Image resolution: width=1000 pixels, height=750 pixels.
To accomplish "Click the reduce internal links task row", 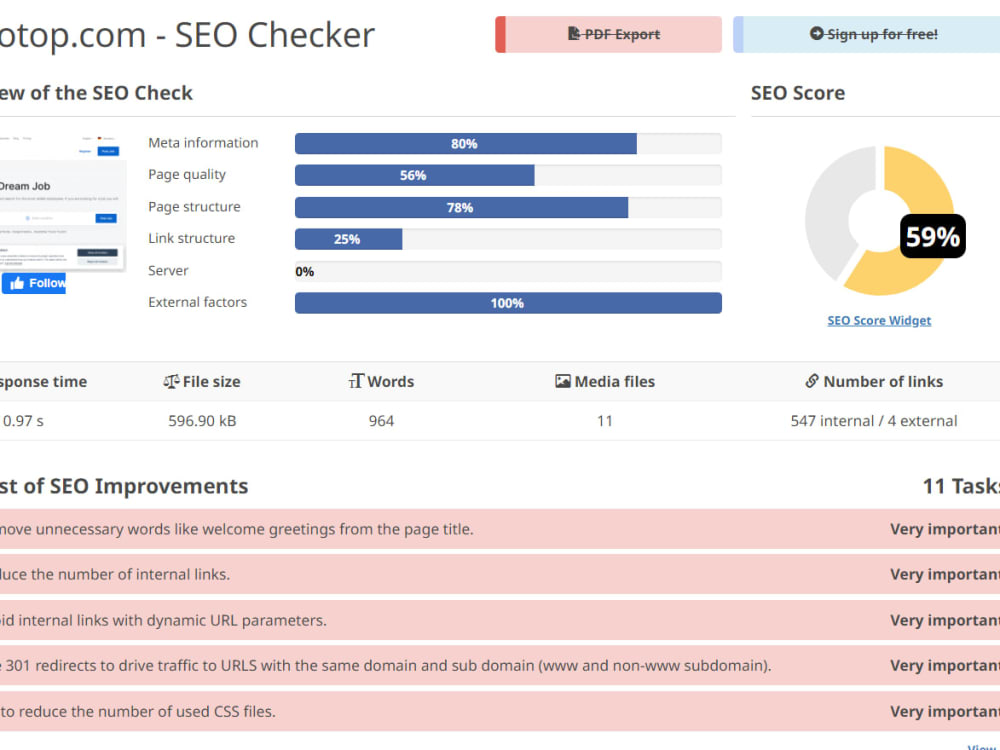I will pos(500,575).
